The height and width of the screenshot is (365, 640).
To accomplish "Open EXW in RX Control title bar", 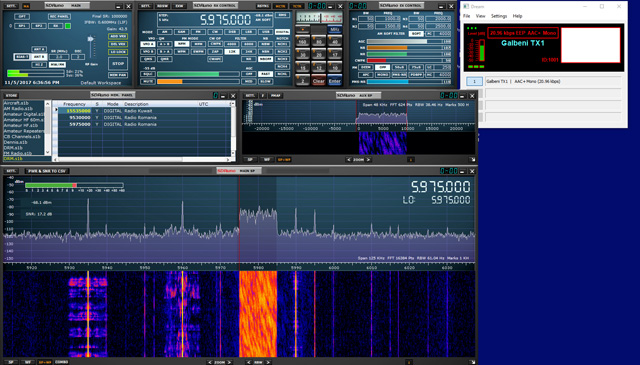I will (179, 6).
